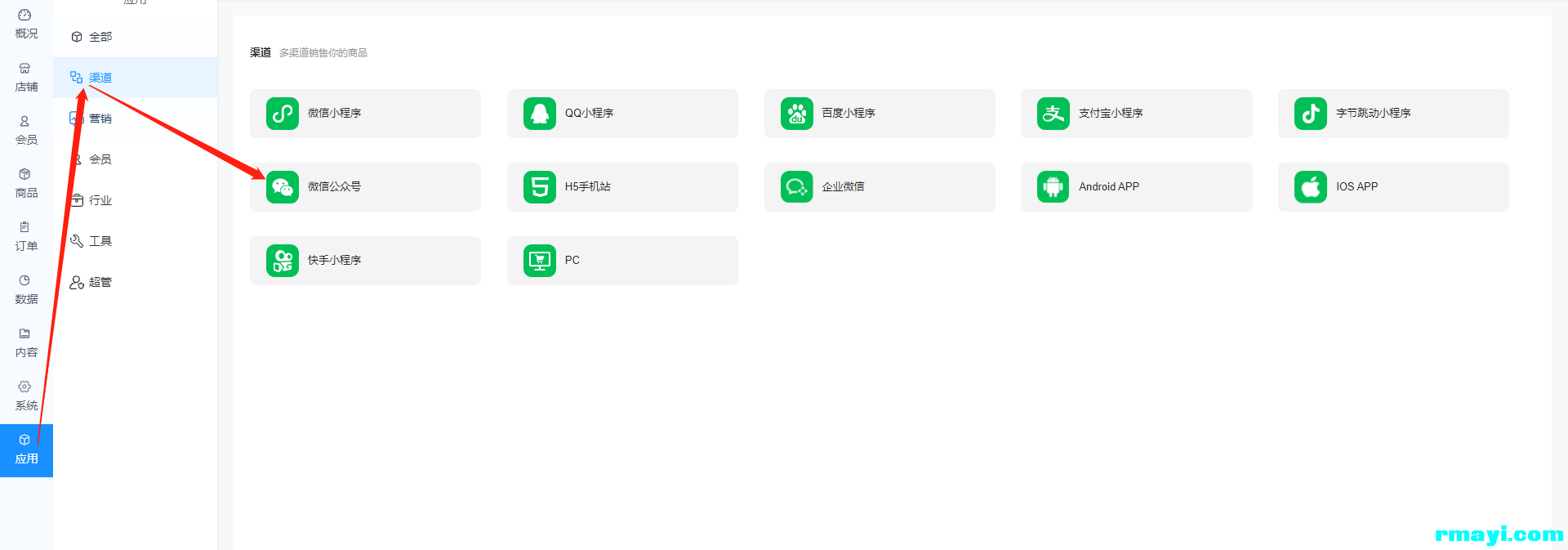Open the 数据 main menu label

pos(26,299)
